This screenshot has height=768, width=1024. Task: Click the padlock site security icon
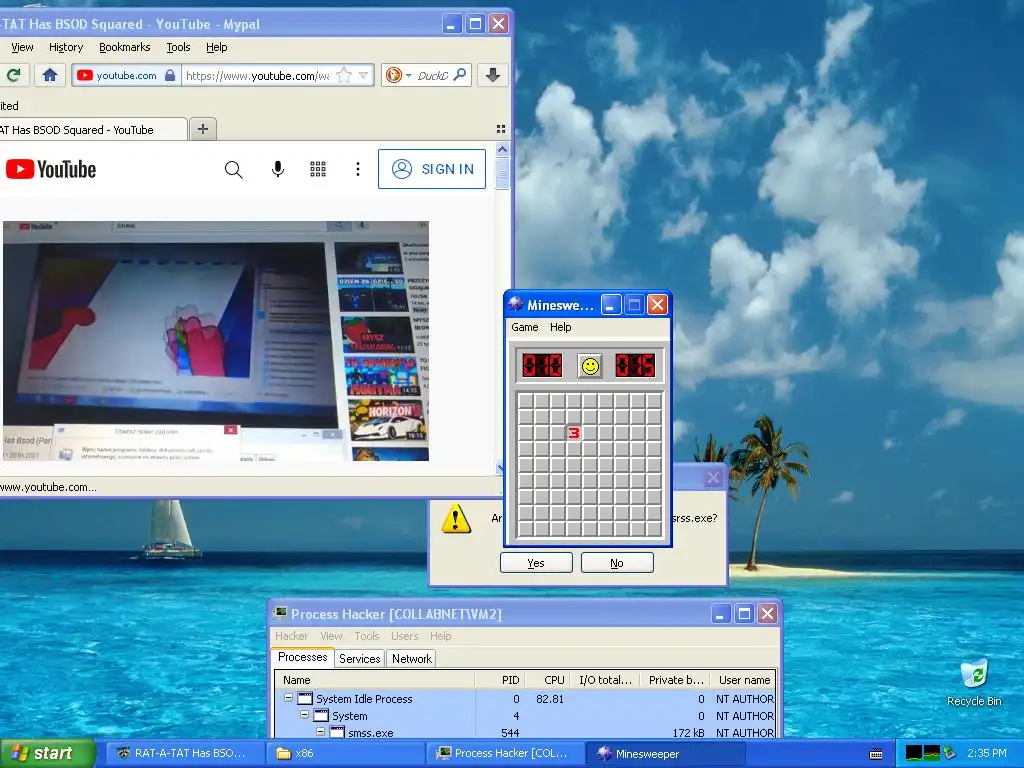(170, 75)
